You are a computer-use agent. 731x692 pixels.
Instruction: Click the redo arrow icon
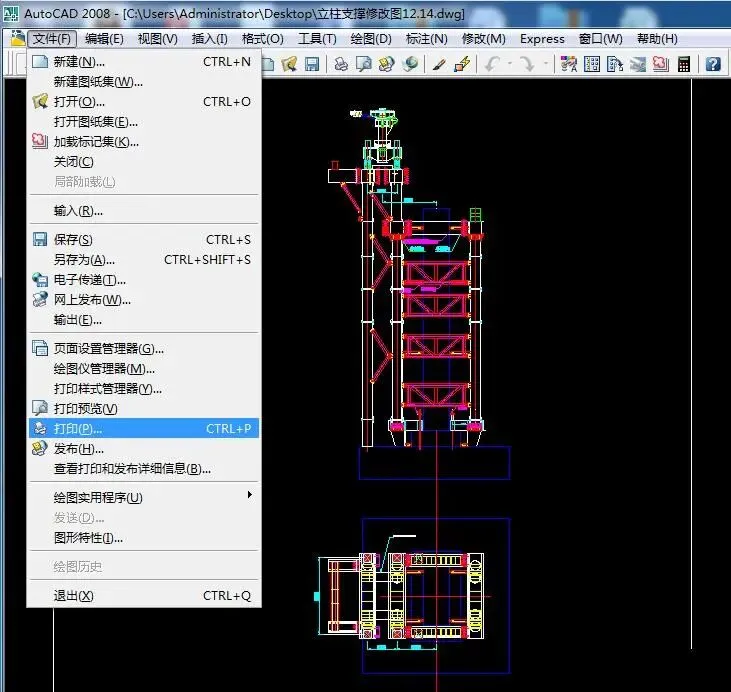pos(527,64)
